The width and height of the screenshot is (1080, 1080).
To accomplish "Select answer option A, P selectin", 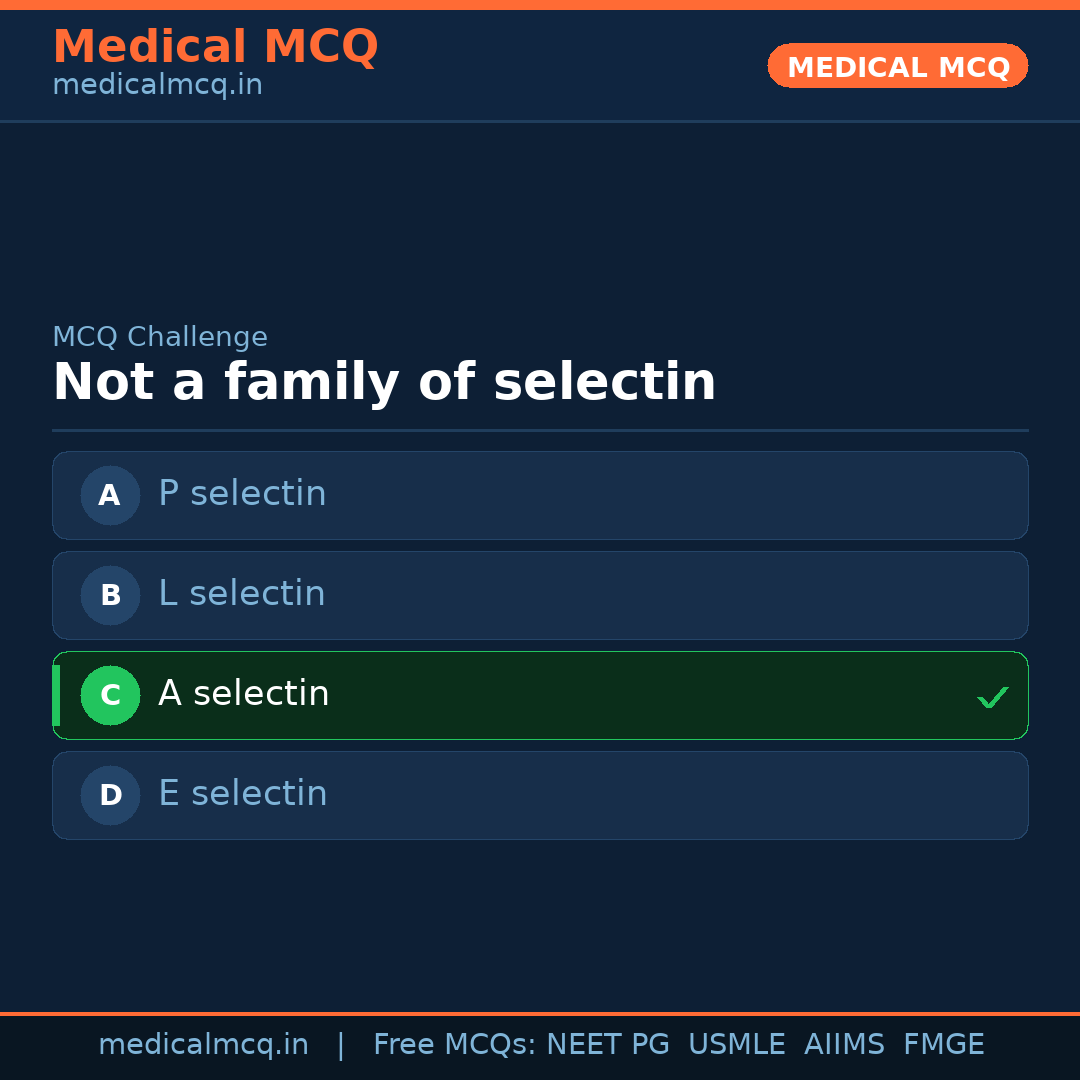I will 540,495.
